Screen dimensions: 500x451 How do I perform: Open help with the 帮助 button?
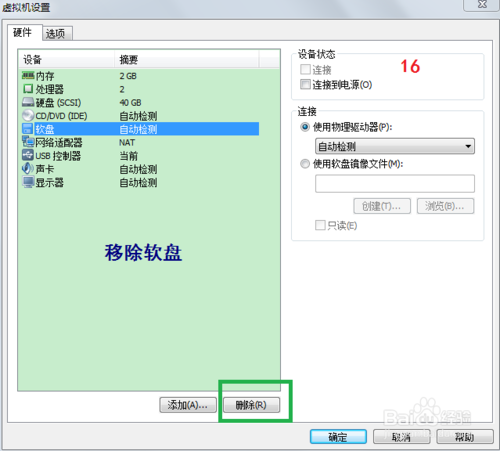(465, 436)
